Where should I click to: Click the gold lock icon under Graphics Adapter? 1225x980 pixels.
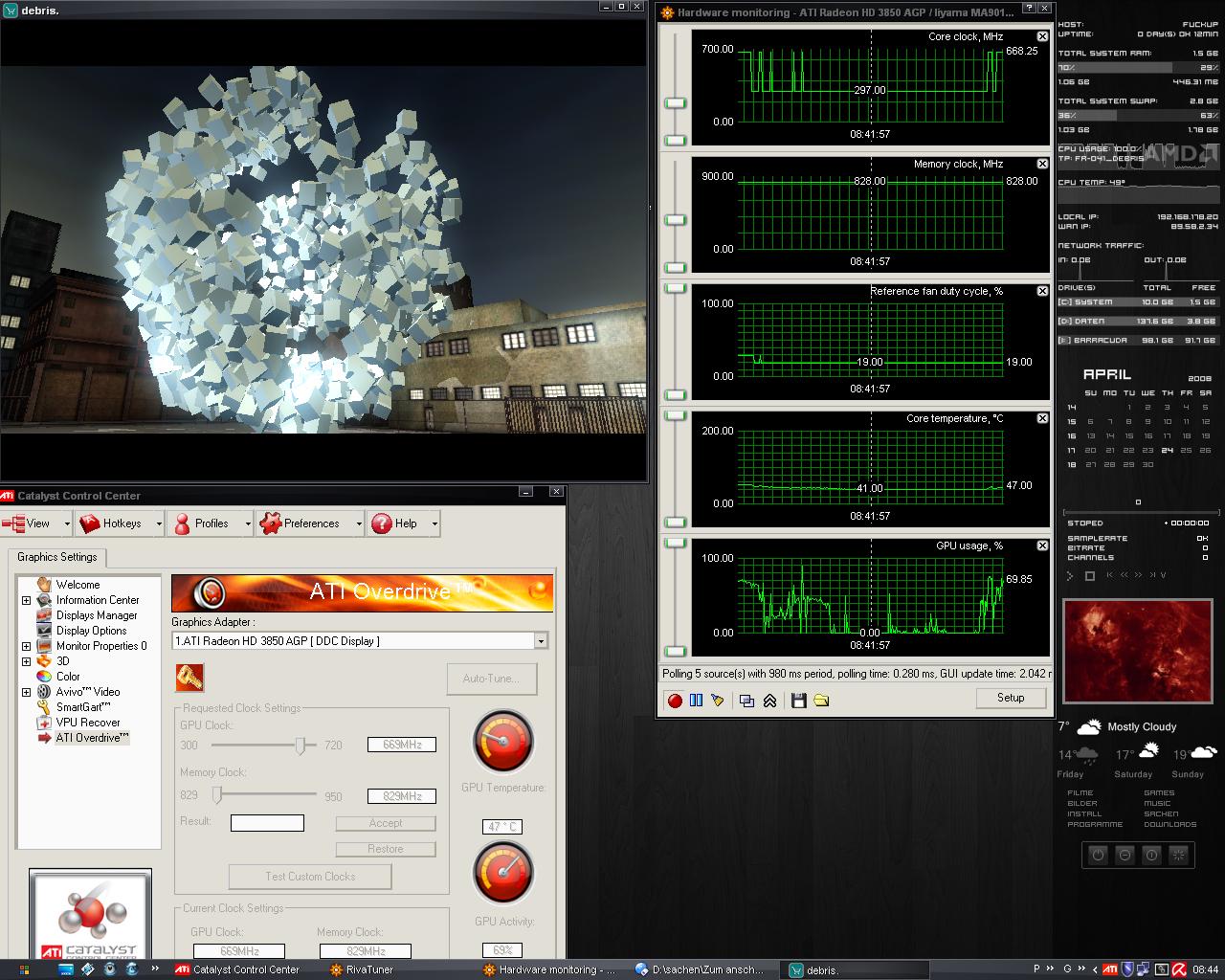pos(189,678)
